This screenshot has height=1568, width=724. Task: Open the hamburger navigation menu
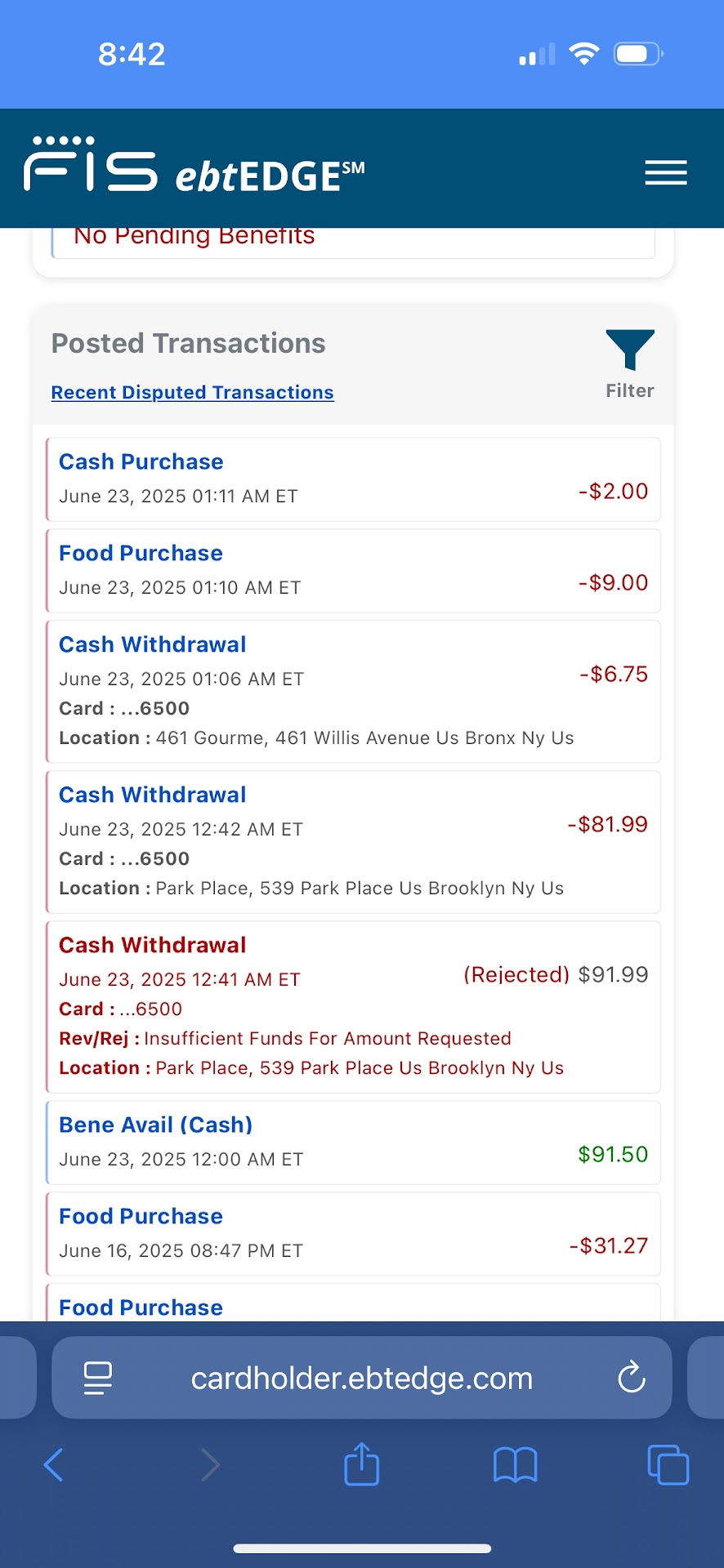(665, 173)
